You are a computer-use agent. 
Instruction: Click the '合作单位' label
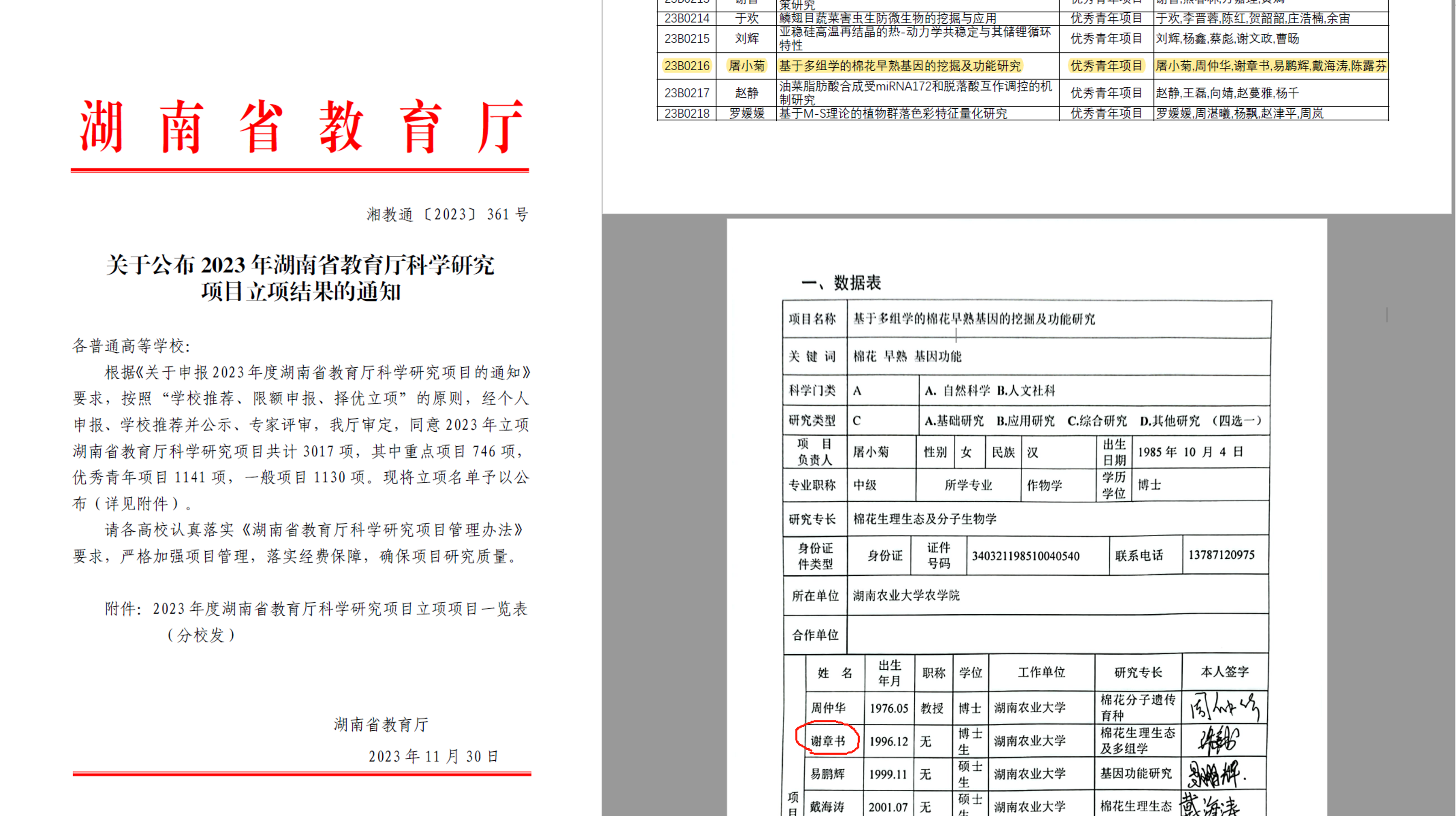tap(815, 634)
